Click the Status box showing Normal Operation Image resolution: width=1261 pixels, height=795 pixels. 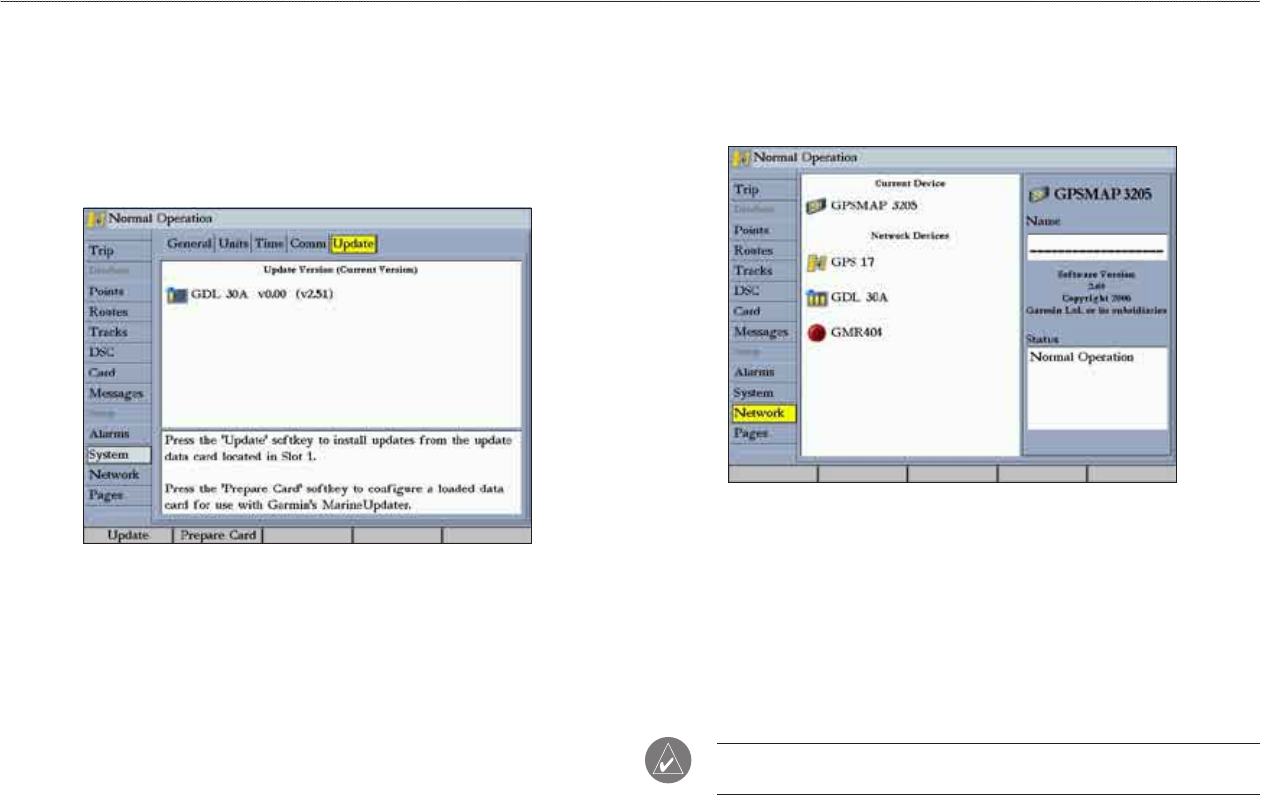1097,389
